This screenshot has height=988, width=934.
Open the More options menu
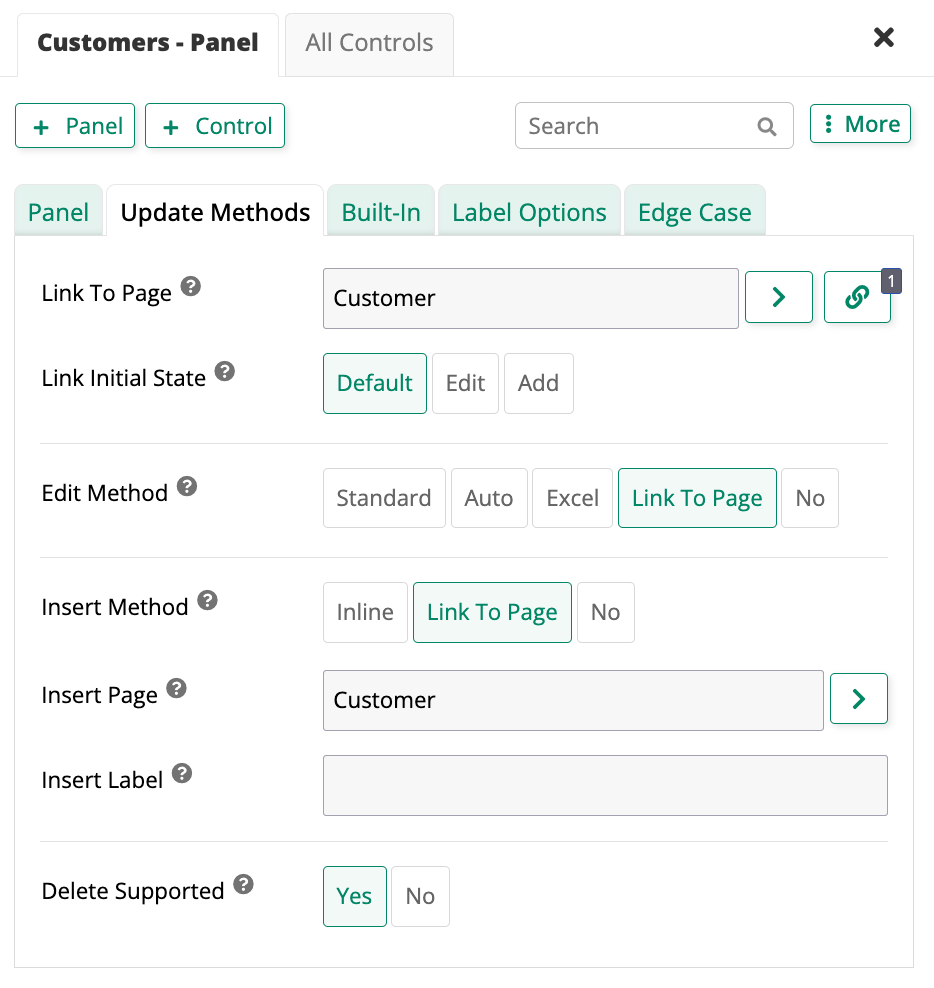click(x=860, y=123)
